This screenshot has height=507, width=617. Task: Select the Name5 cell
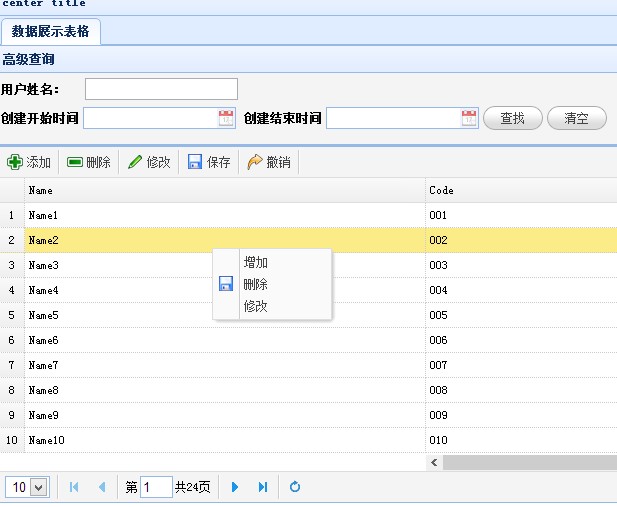click(225, 315)
